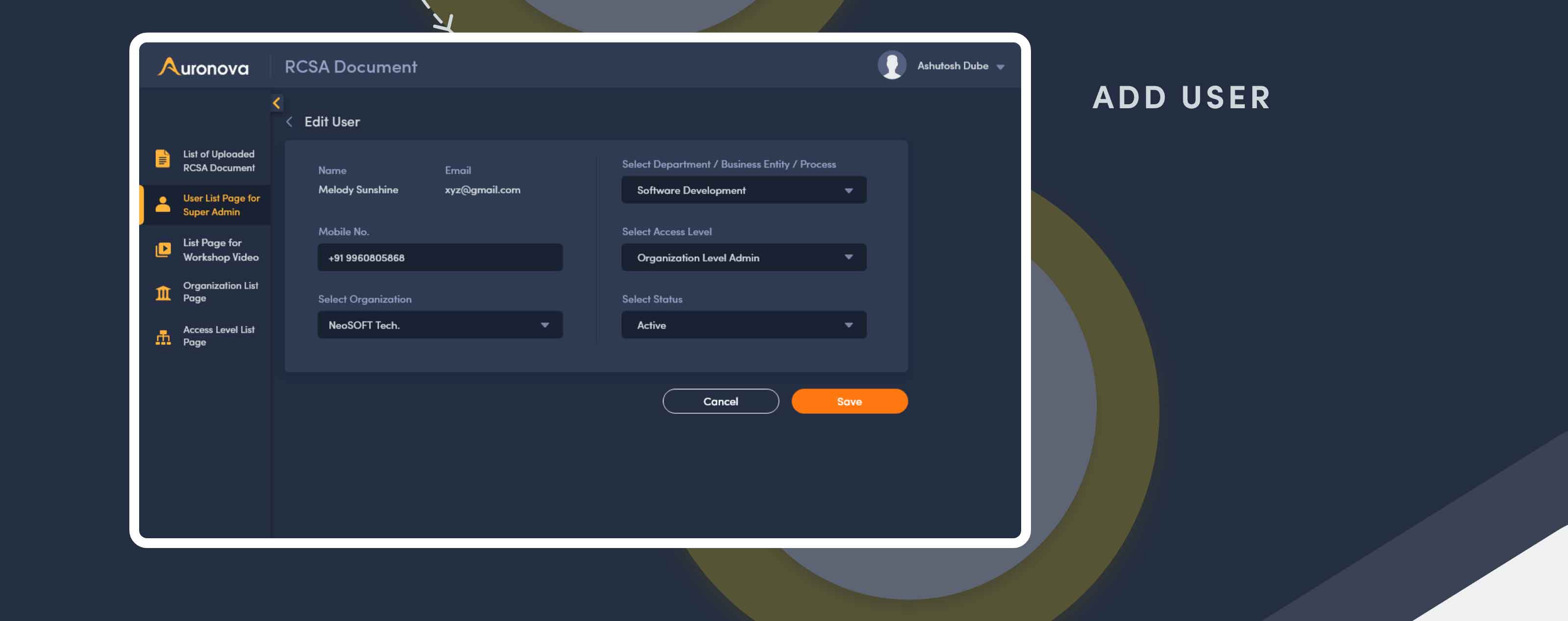The width and height of the screenshot is (1568, 621).
Task: Click the orange Save button
Action: 849,402
